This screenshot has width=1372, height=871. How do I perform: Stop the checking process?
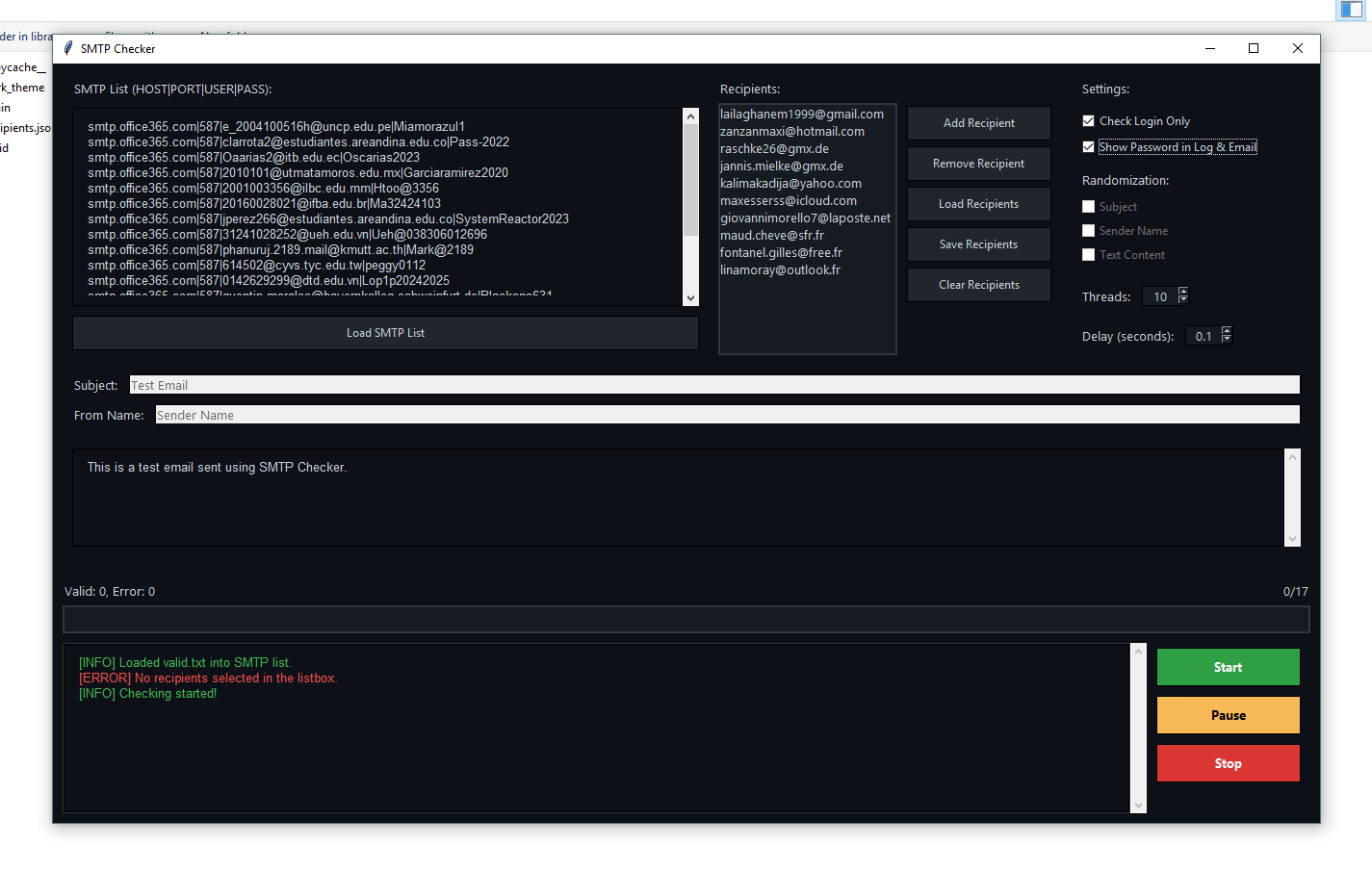pyautogui.click(x=1228, y=763)
